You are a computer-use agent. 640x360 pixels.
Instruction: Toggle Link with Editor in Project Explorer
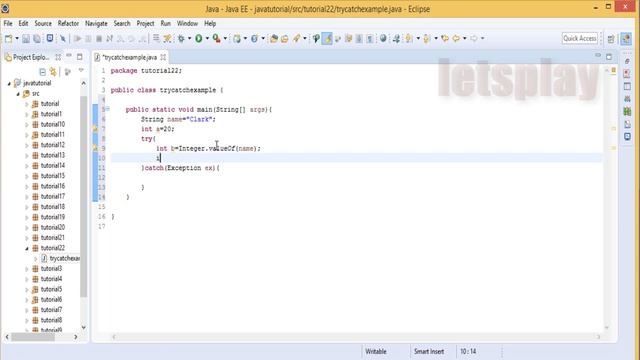tap(53, 72)
